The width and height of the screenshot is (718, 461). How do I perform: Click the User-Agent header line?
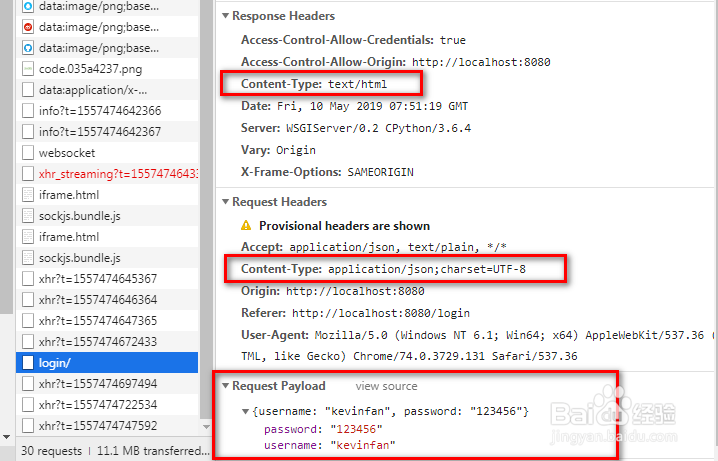tap(478, 346)
